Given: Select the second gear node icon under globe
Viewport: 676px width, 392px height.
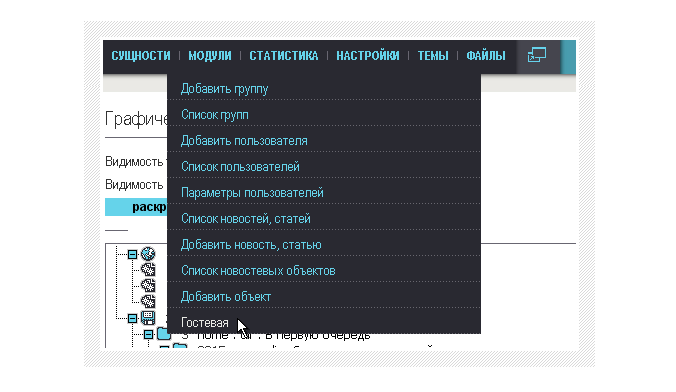Looking at the screenshot, I should (x=148, y=285).
